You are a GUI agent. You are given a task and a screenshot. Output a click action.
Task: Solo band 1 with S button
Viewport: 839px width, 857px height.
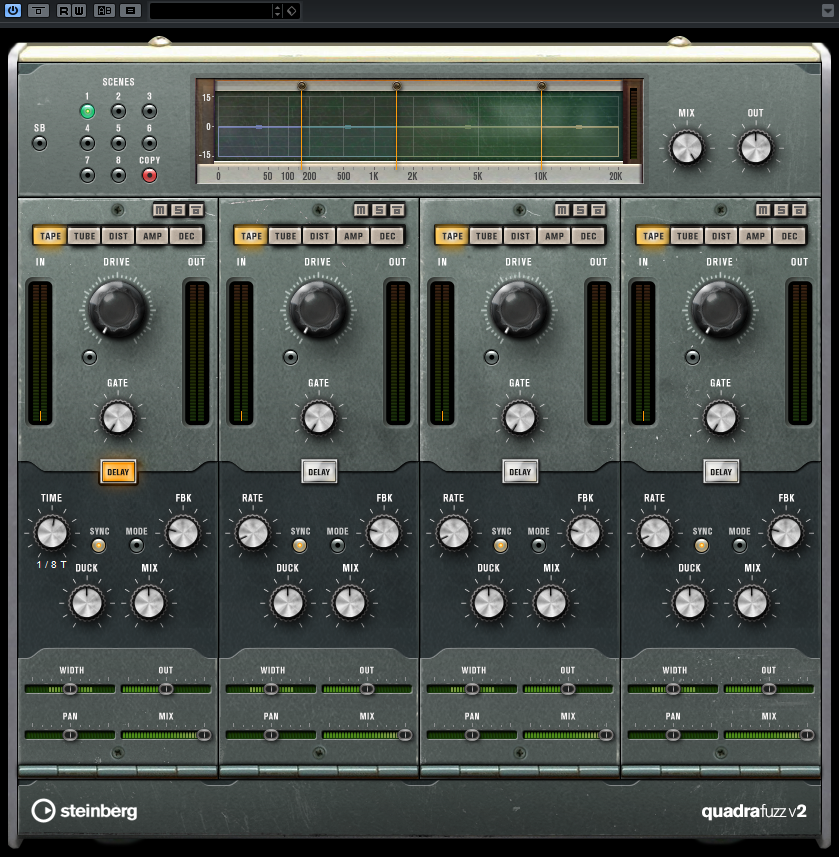(x=178, y=210)
